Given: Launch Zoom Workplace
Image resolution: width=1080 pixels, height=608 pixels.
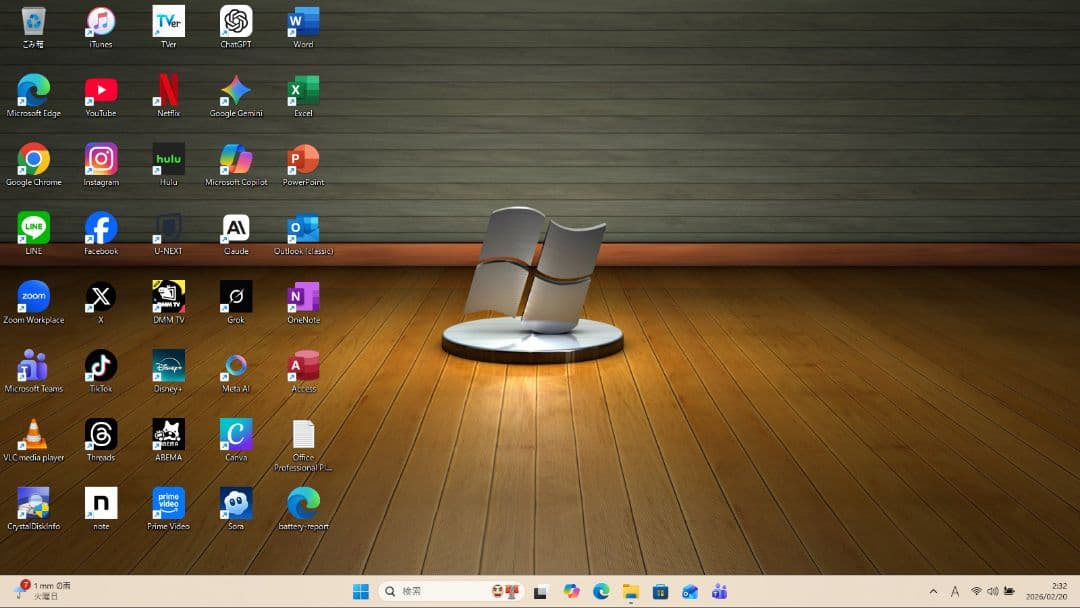Looking at the screenshot, I should pos(33,296).
